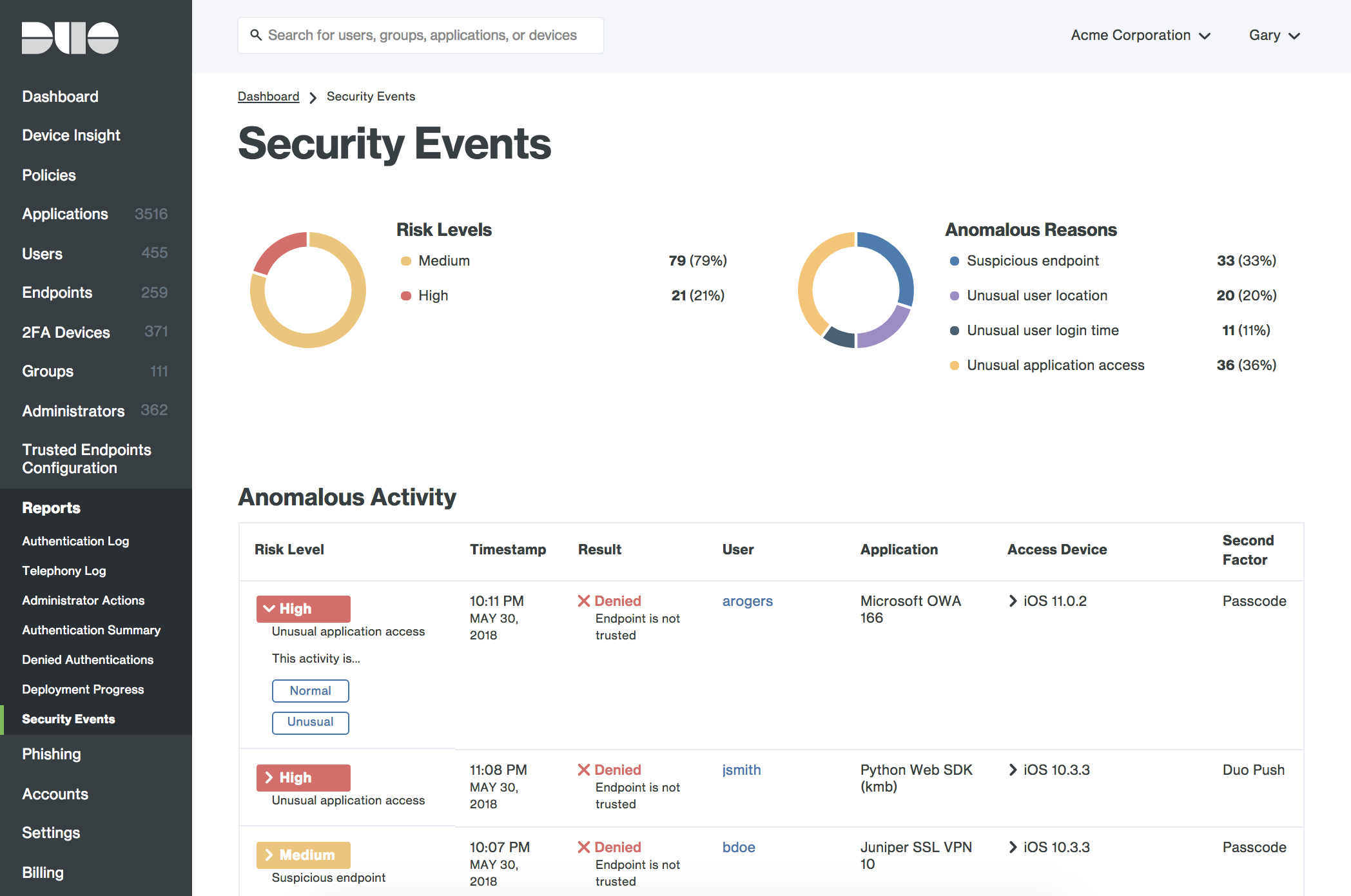Select Unusual activity classification button
Viewport: 1351px width, 896px height.
tap(309, 720)
